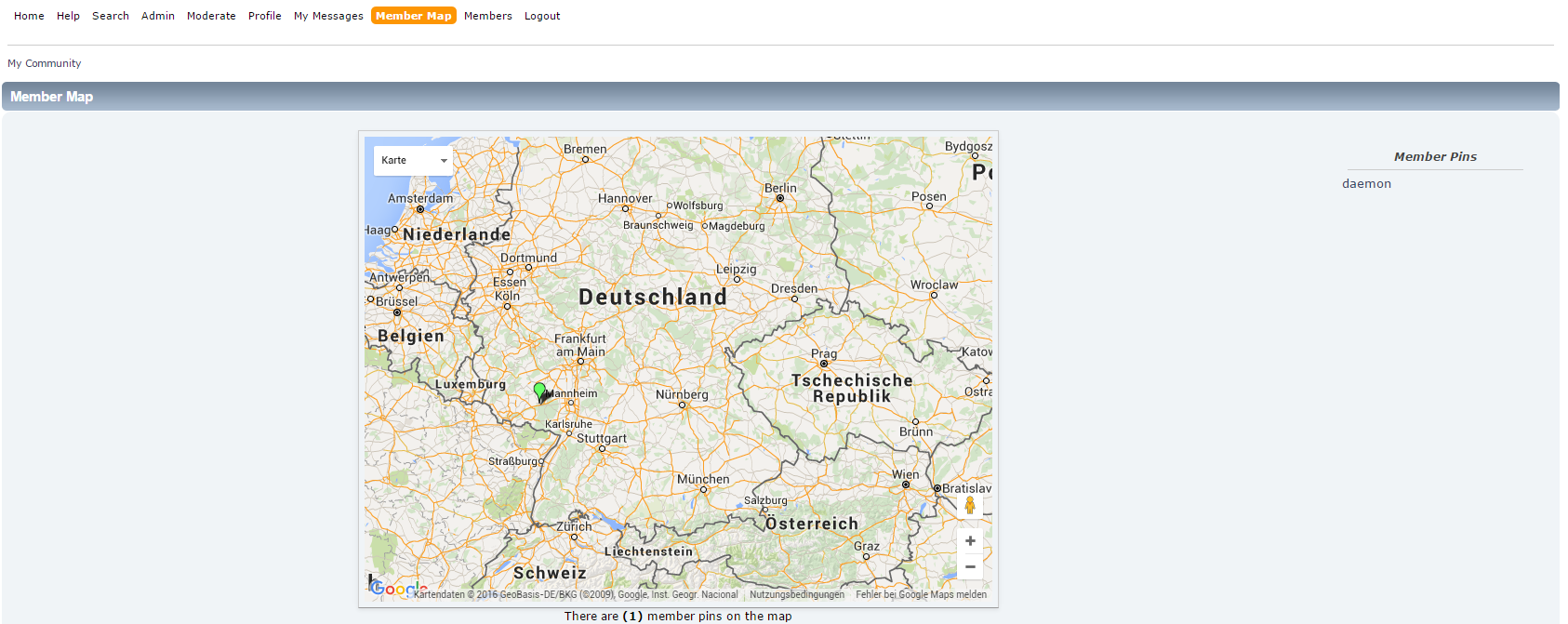1568x624 pixels.
Task: Click Logout in the navigation bar
Action: pyautogui.click(x=542, y=16)
